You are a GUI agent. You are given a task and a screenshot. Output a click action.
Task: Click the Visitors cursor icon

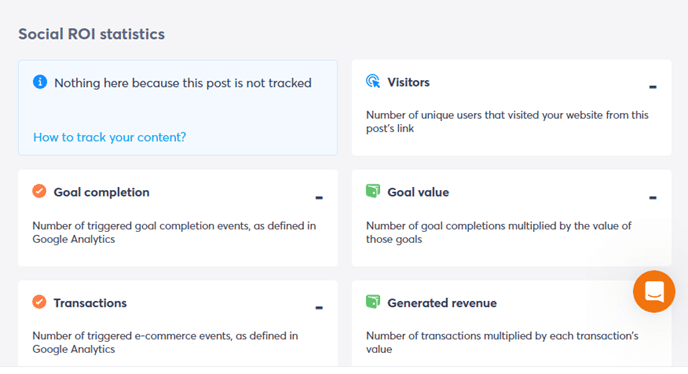pos(373,81)
